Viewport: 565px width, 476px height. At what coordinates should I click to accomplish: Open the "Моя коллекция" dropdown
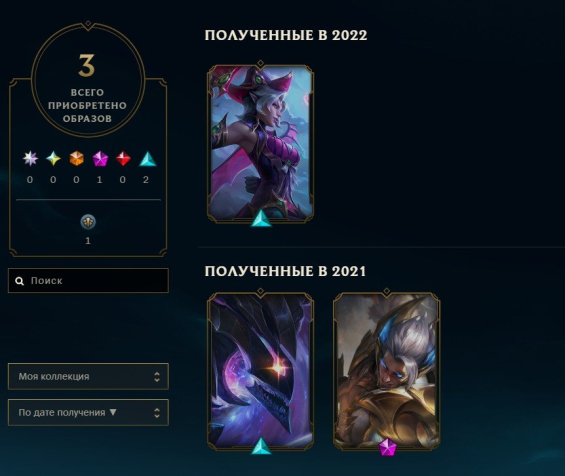pos(88,377)
